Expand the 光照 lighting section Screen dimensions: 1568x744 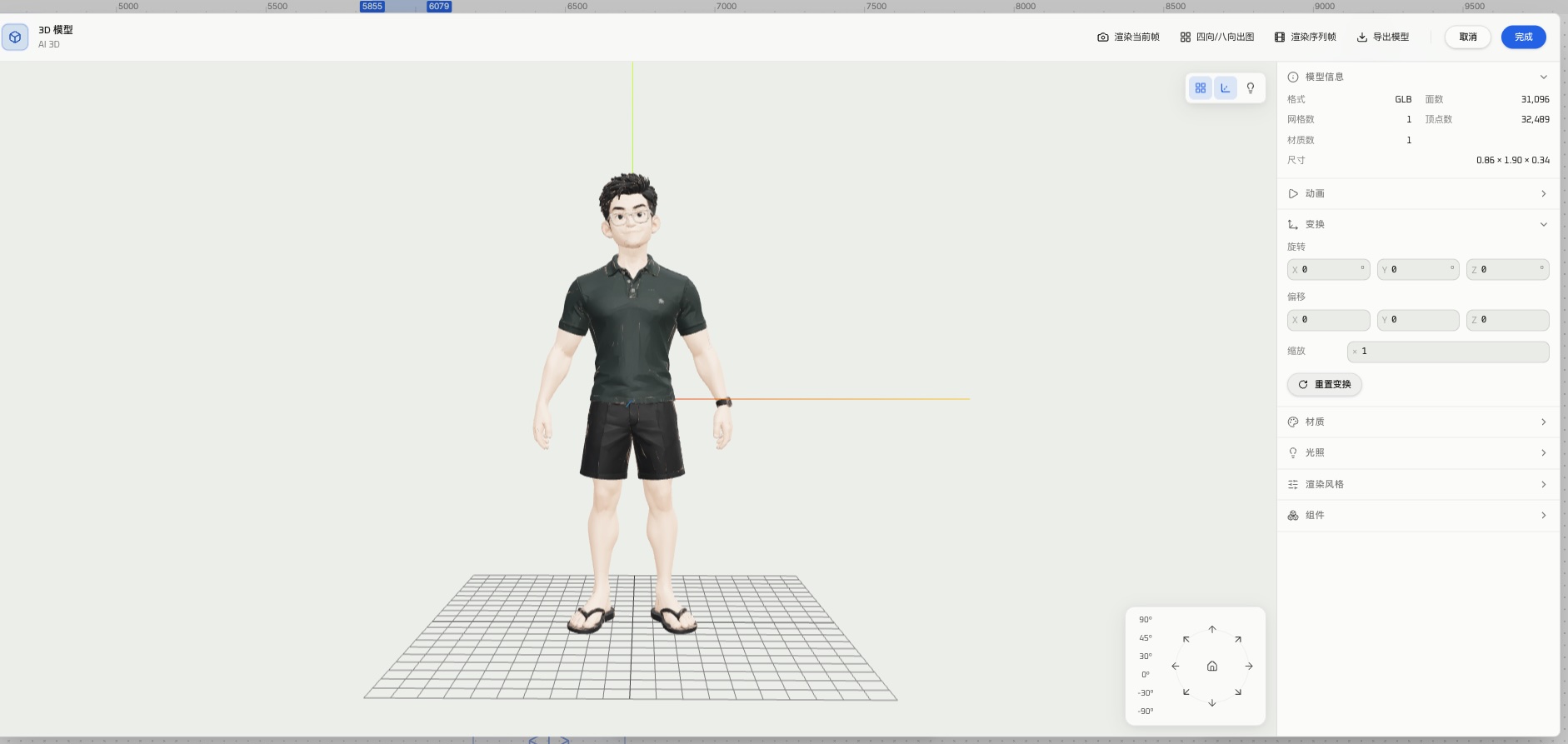1418,452
